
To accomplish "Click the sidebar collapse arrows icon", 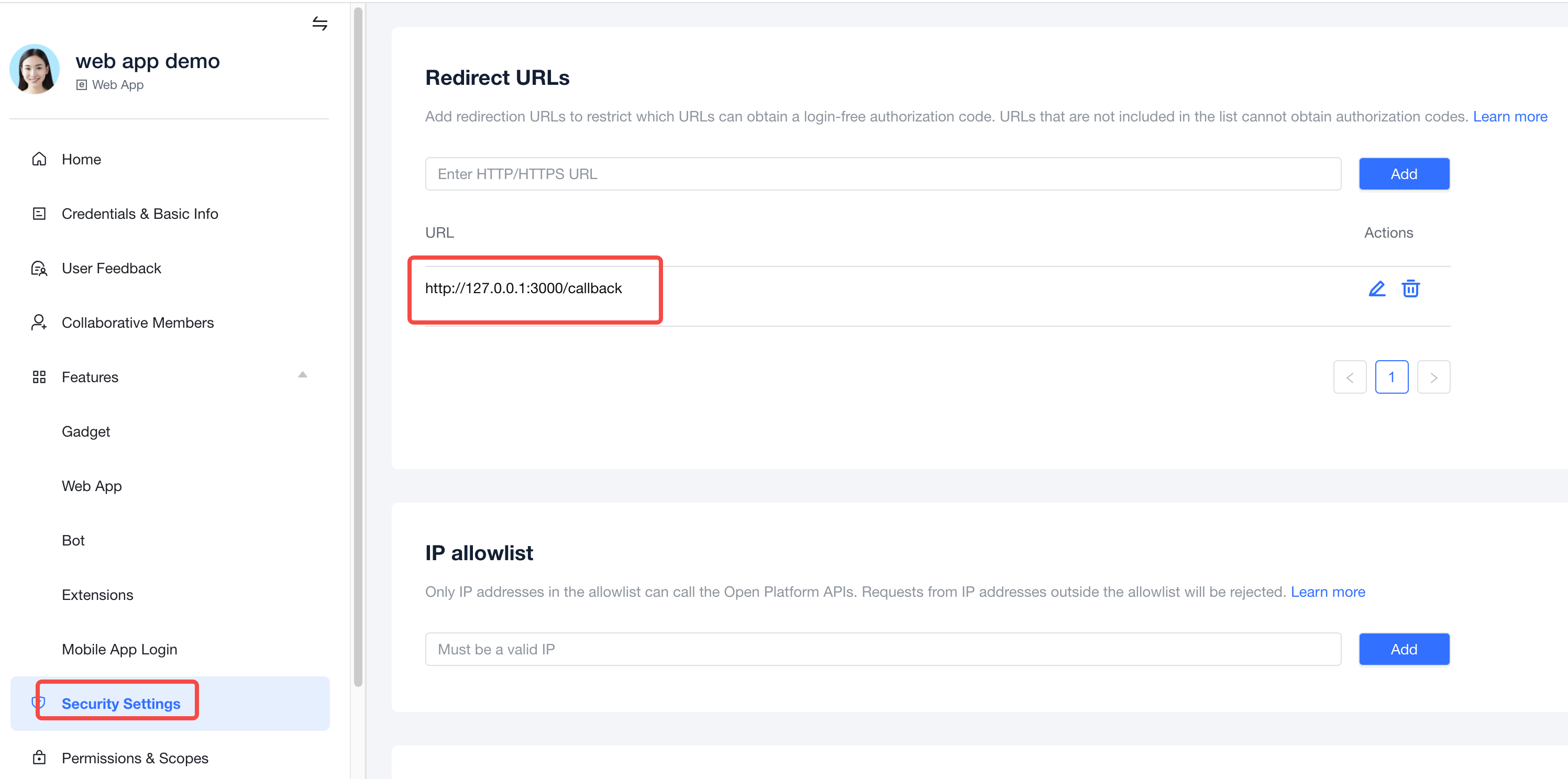I will pyautogui.click(x=319, y=24).
